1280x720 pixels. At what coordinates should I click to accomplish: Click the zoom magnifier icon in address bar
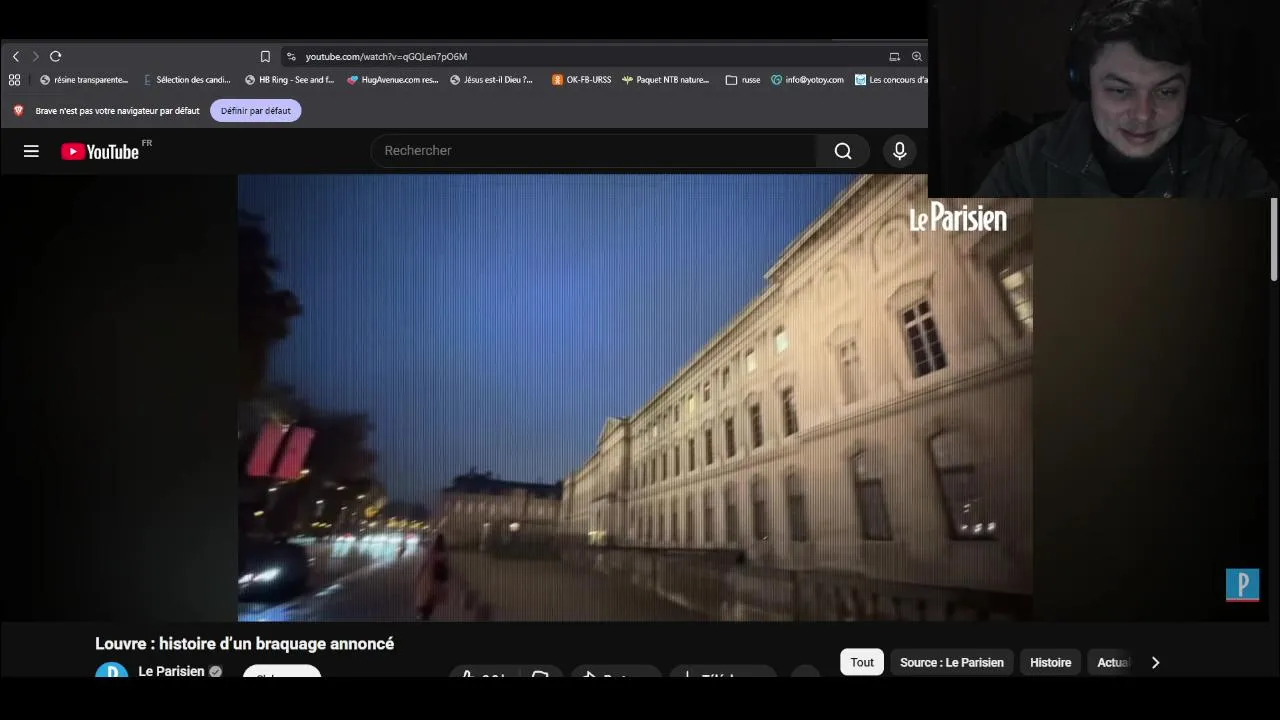click(x=917, y=57)
